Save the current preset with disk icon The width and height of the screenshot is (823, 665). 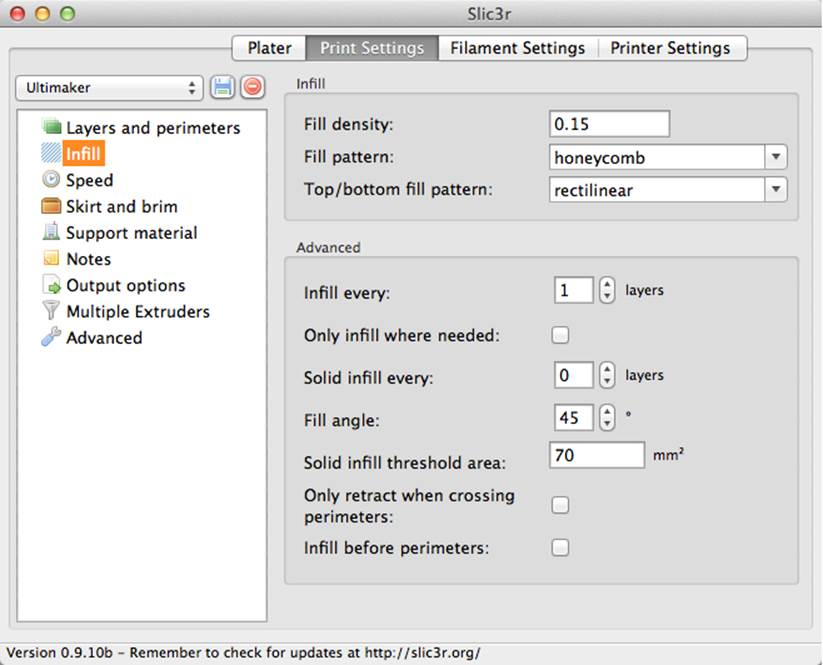coord(223,87)
